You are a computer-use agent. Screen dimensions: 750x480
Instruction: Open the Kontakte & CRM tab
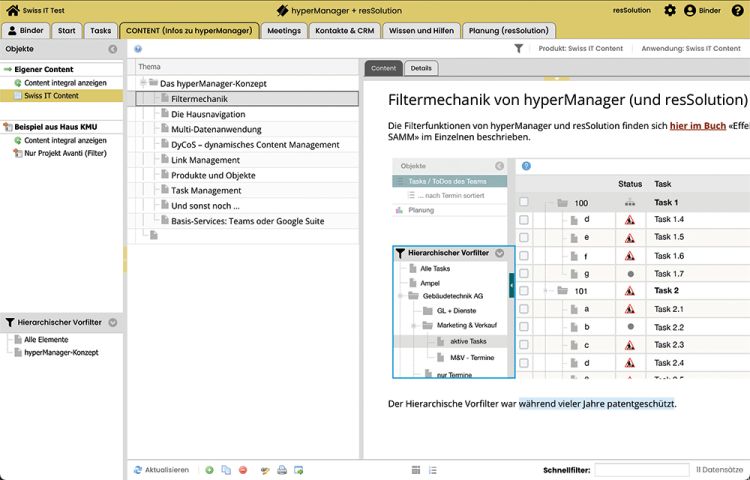click(344, 31)
